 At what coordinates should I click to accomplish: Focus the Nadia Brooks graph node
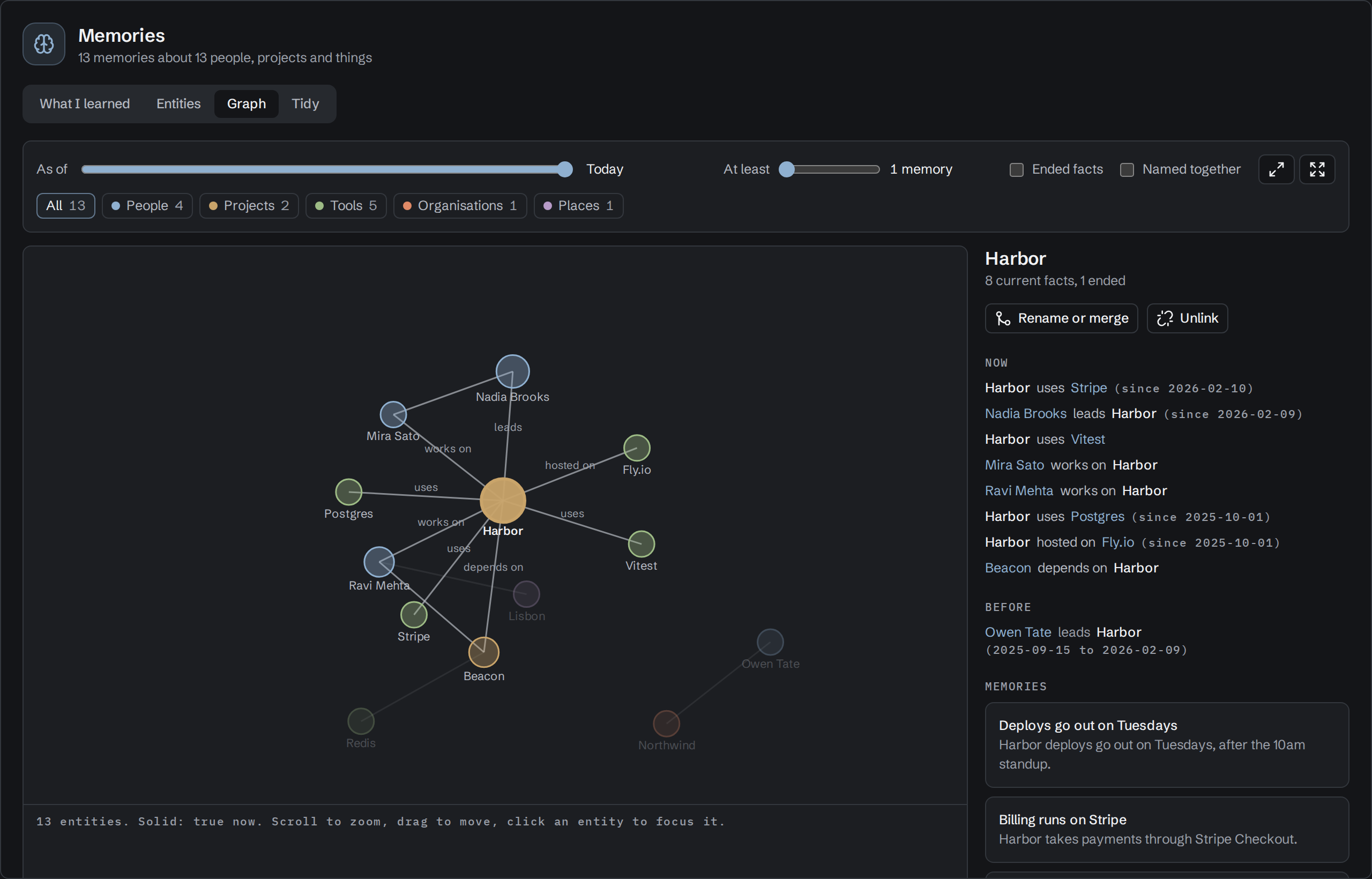point(512,371)
